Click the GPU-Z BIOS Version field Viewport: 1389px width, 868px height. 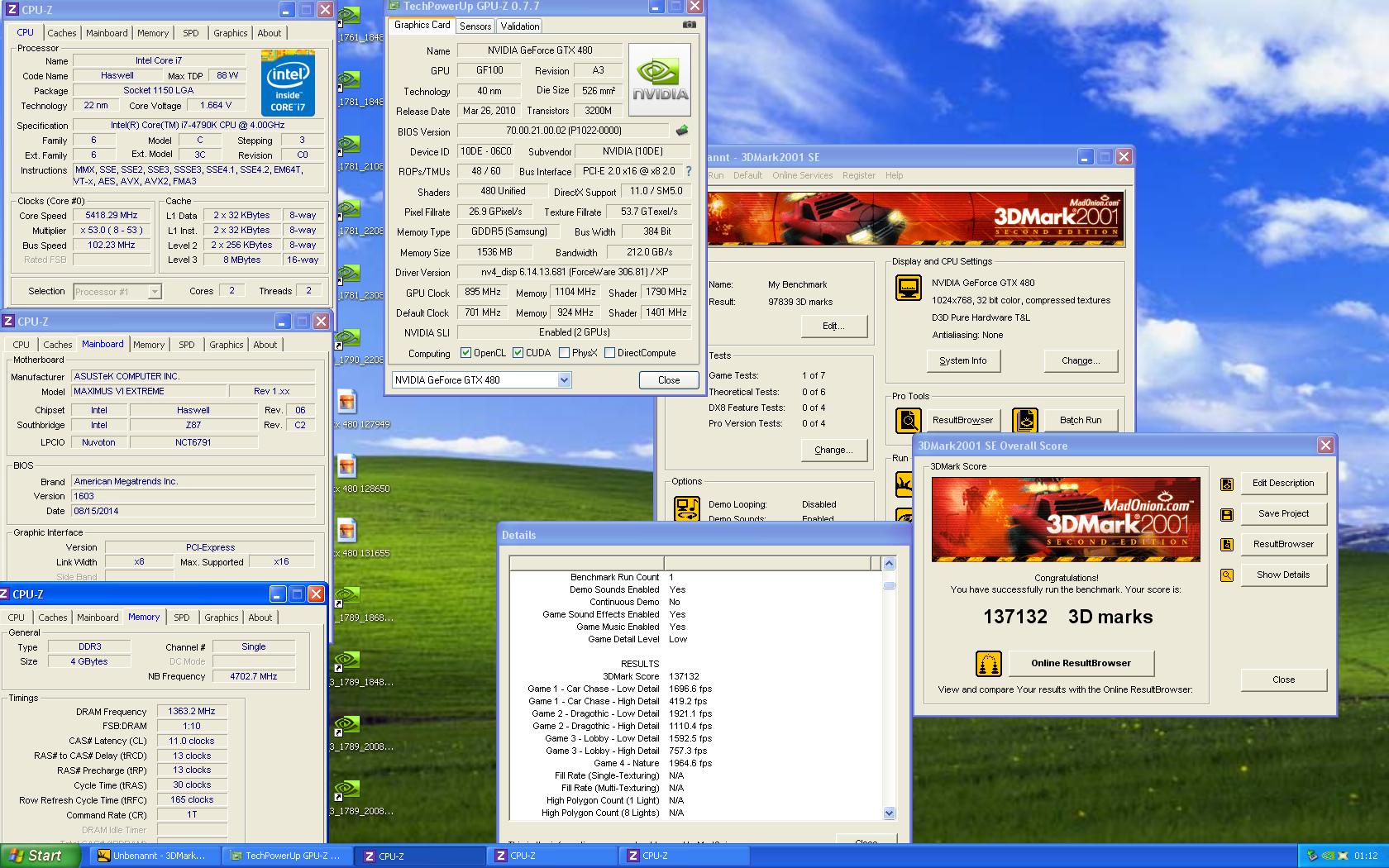563,131
